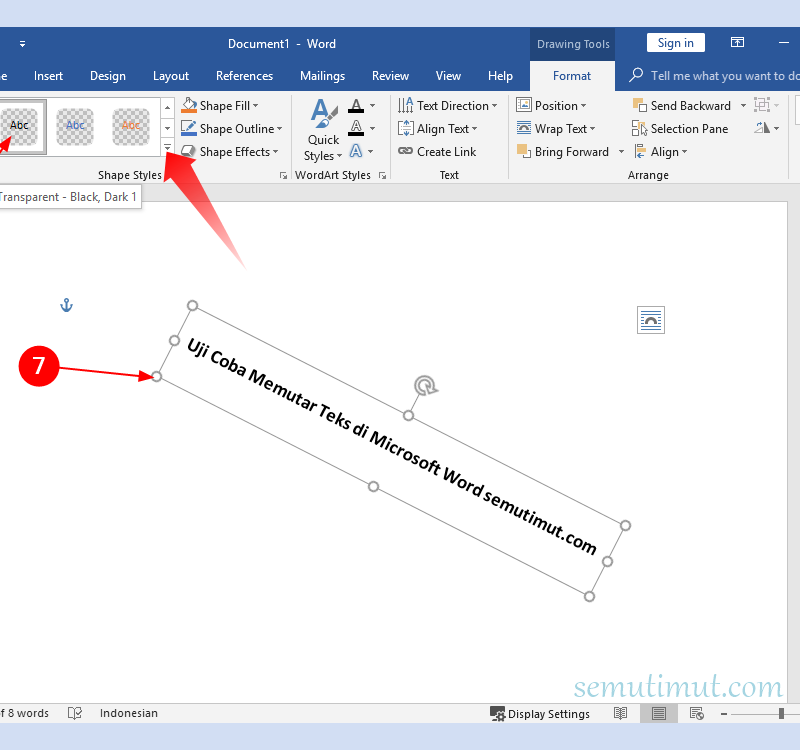
Task: Expand the Text Fill dropdown arrow
Action: (372, 106)
